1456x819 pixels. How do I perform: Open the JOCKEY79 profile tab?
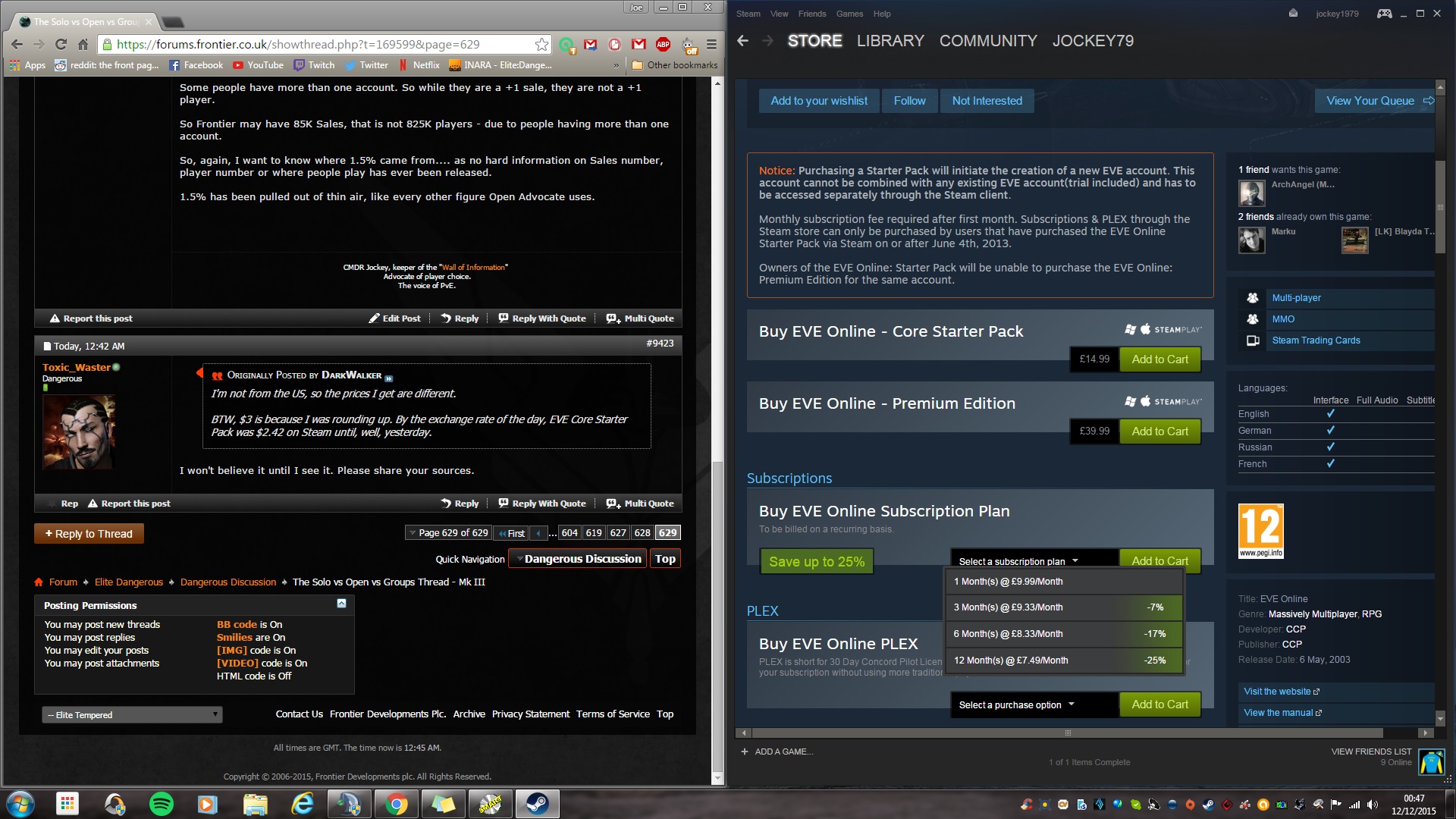[1093, 41]
